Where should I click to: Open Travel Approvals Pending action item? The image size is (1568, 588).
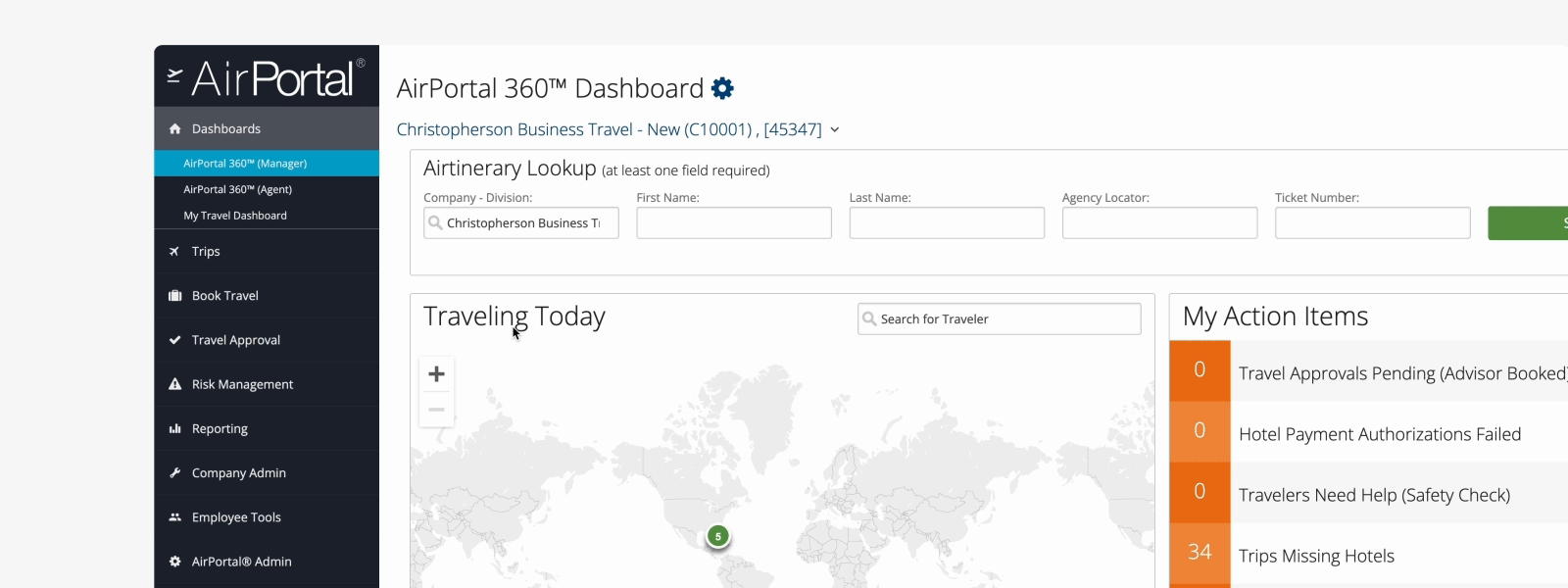[1401, 373]
